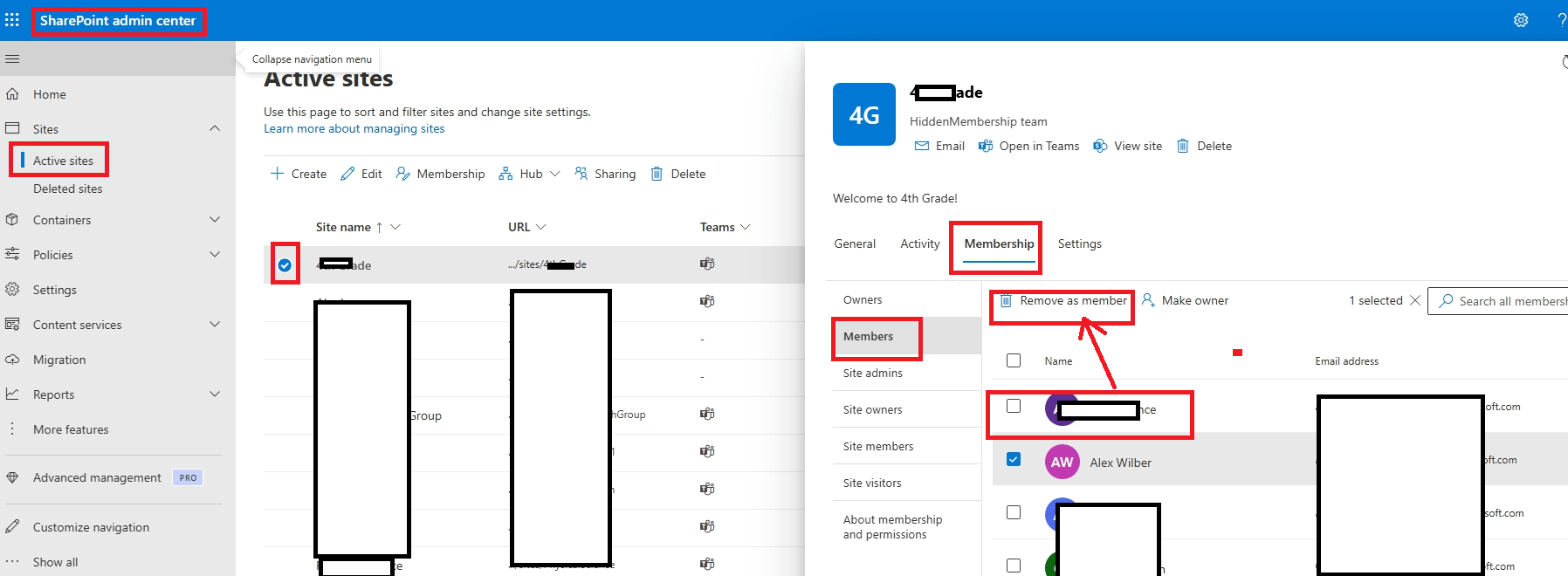Click the Advanced management diamond icon
This screenshot has height=576, width=1568.
pyautogui.click(x=12, y=477)
